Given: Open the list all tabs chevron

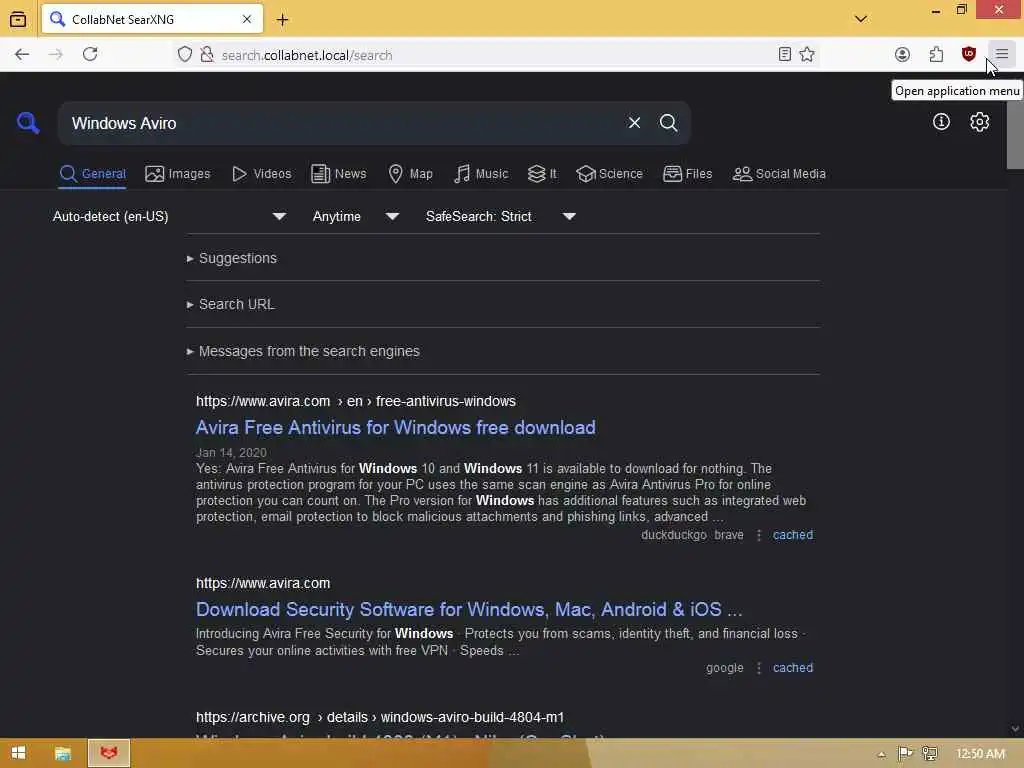Looking at the screenshot, I should 861,19.
